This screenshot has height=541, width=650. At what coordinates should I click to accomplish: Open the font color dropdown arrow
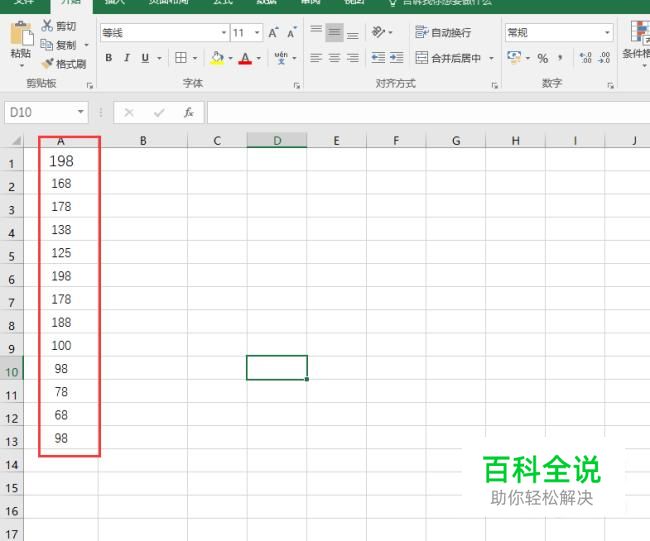pyautogui.click(x=259, y=58)
